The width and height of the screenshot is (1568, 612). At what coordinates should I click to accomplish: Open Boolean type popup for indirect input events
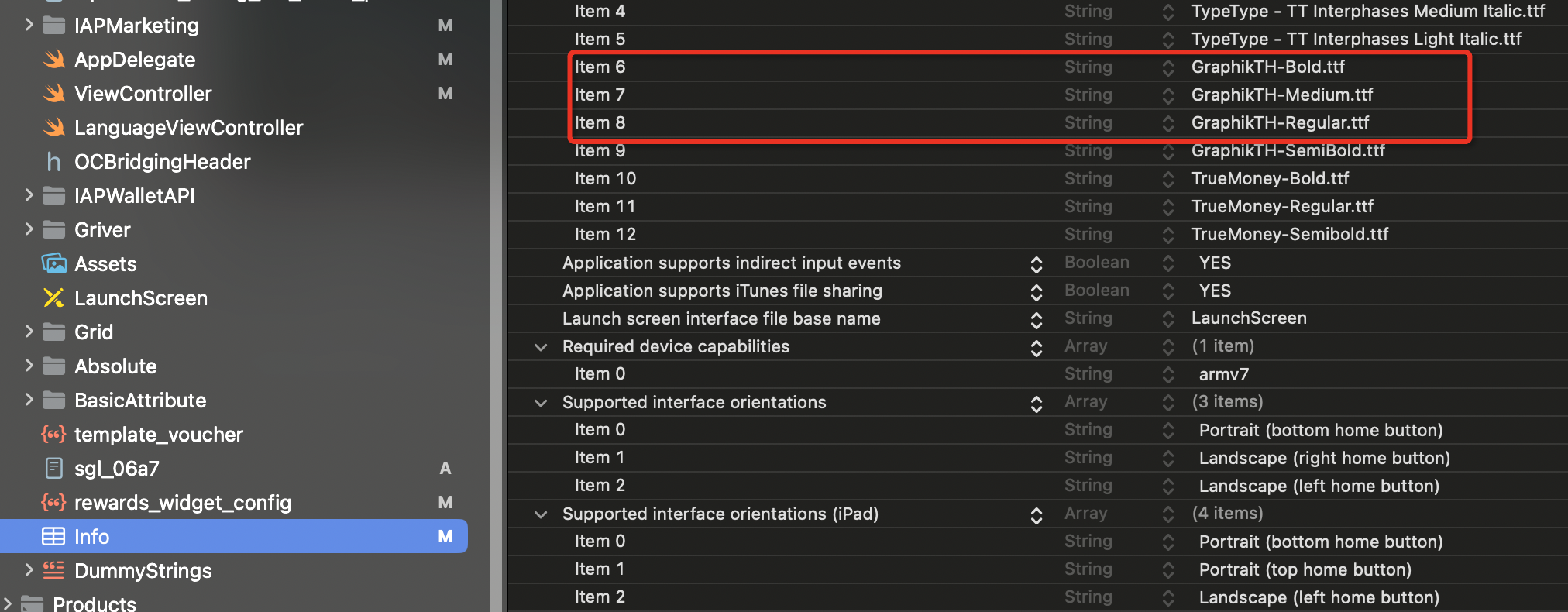click(x=1167, y=263)
